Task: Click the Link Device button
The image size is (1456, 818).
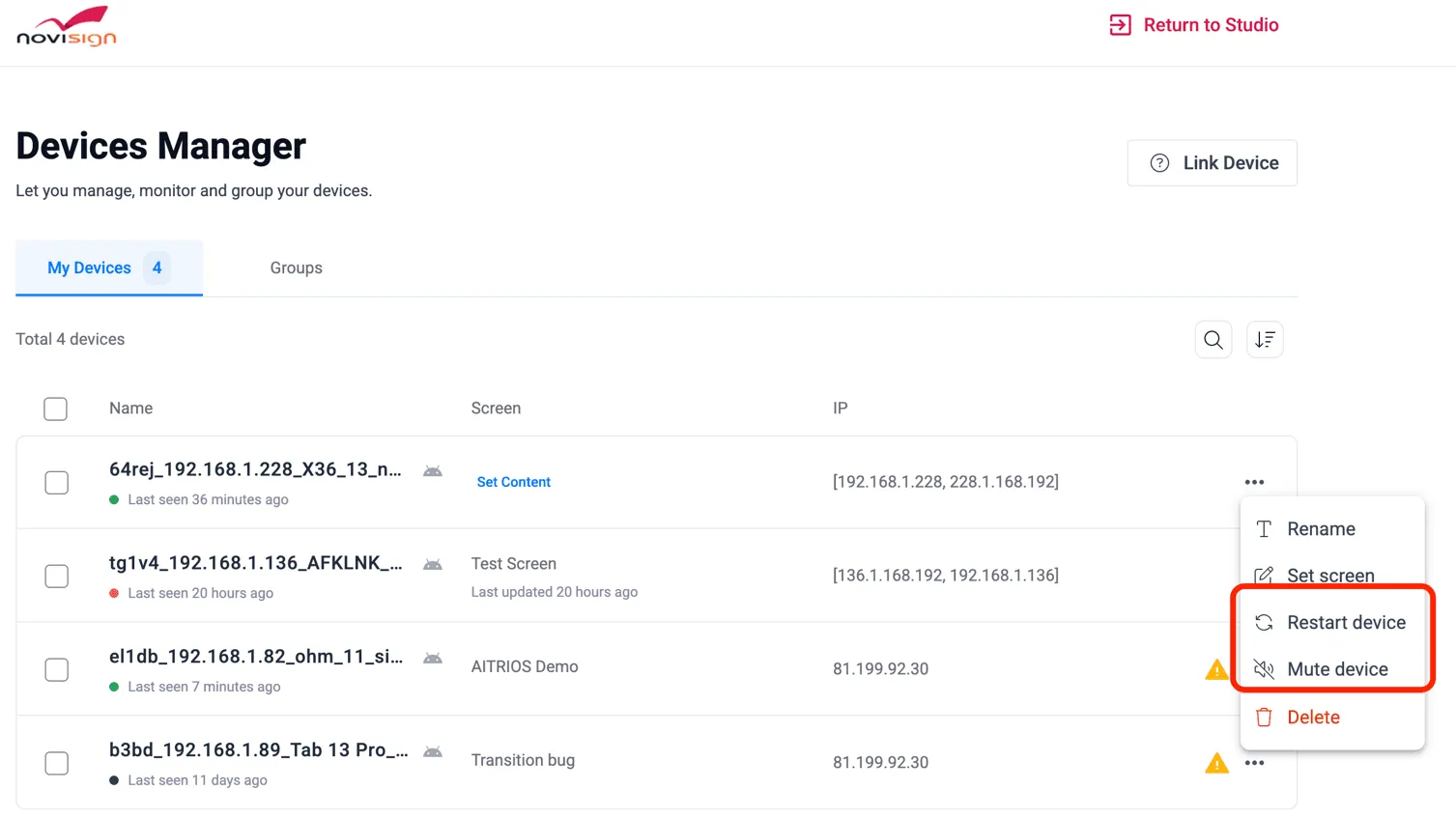Action: (1212, 163)
